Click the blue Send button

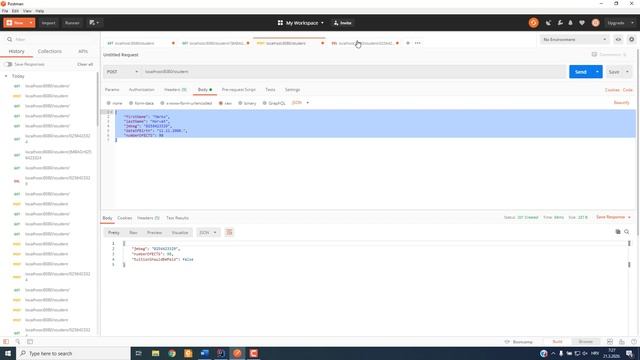(580, 72)
